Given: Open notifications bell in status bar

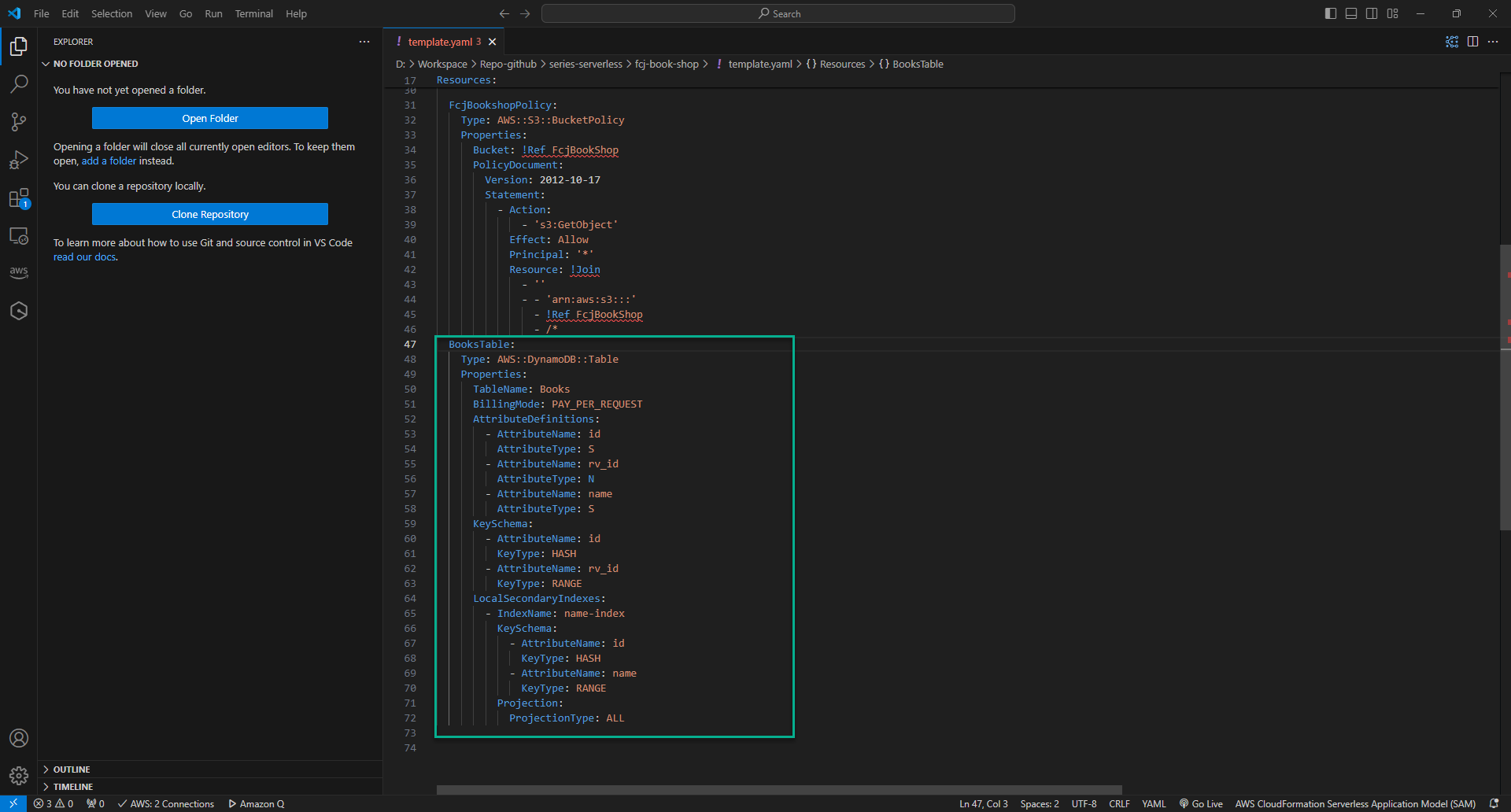Looking at the screenshot, I should tap(1494, 803).
